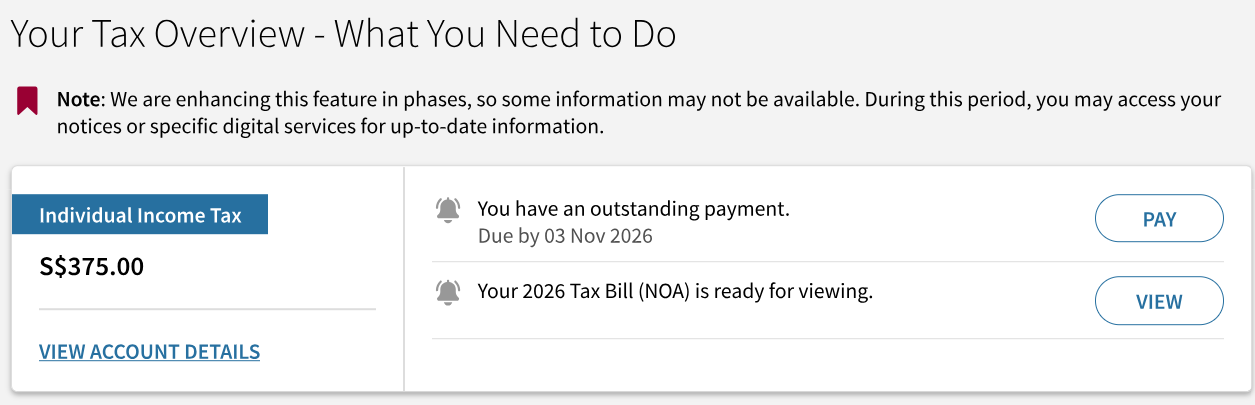The height and width of the screenshot is (405, 1255).
Task: Click the "2026 Tax Bill (NOA) is ready" message
Action: (675, 292)
